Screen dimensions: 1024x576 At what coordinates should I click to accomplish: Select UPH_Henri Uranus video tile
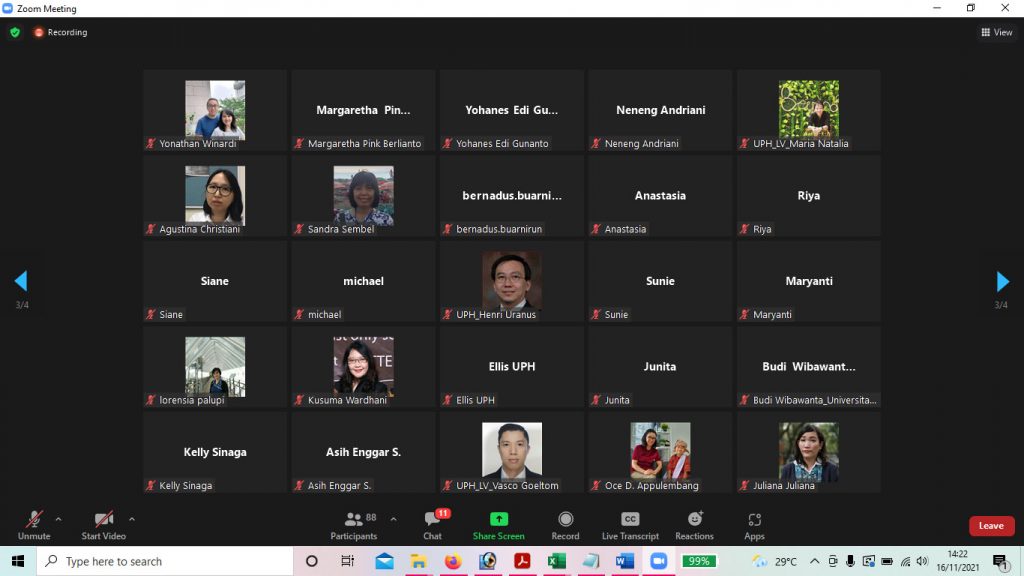tap(511, 281)
